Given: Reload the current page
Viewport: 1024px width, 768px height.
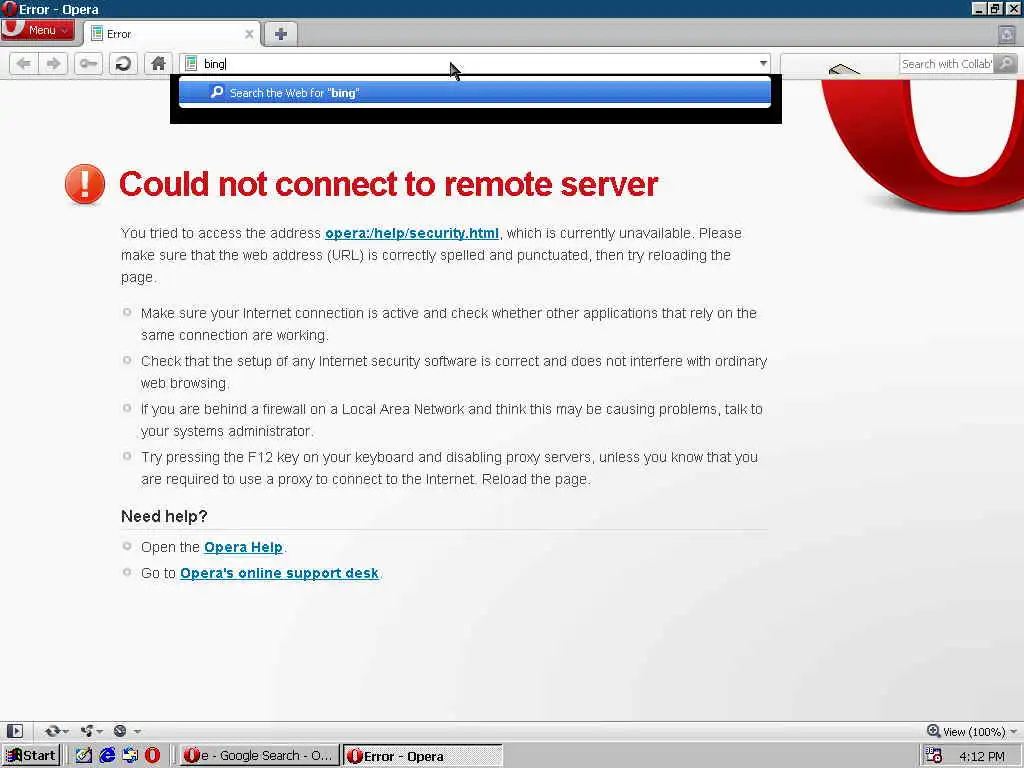Looking at the screenshot, I should [123, 63].
